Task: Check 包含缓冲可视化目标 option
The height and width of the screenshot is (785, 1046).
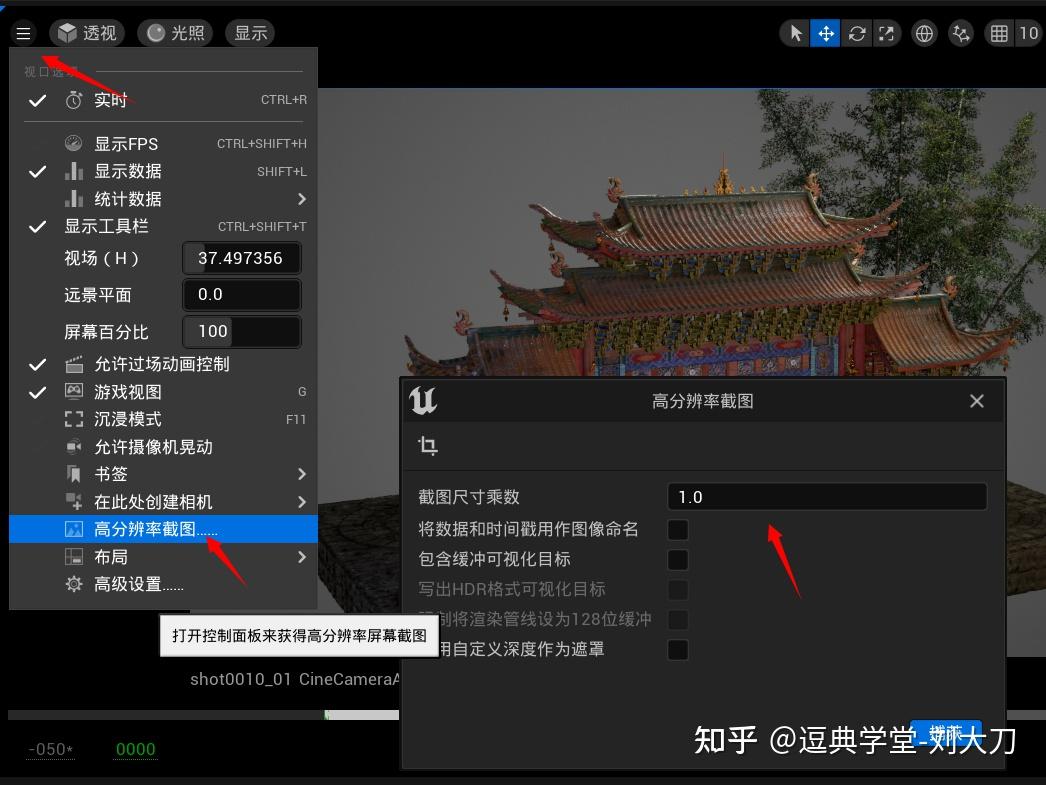Action: click(678, 559)
